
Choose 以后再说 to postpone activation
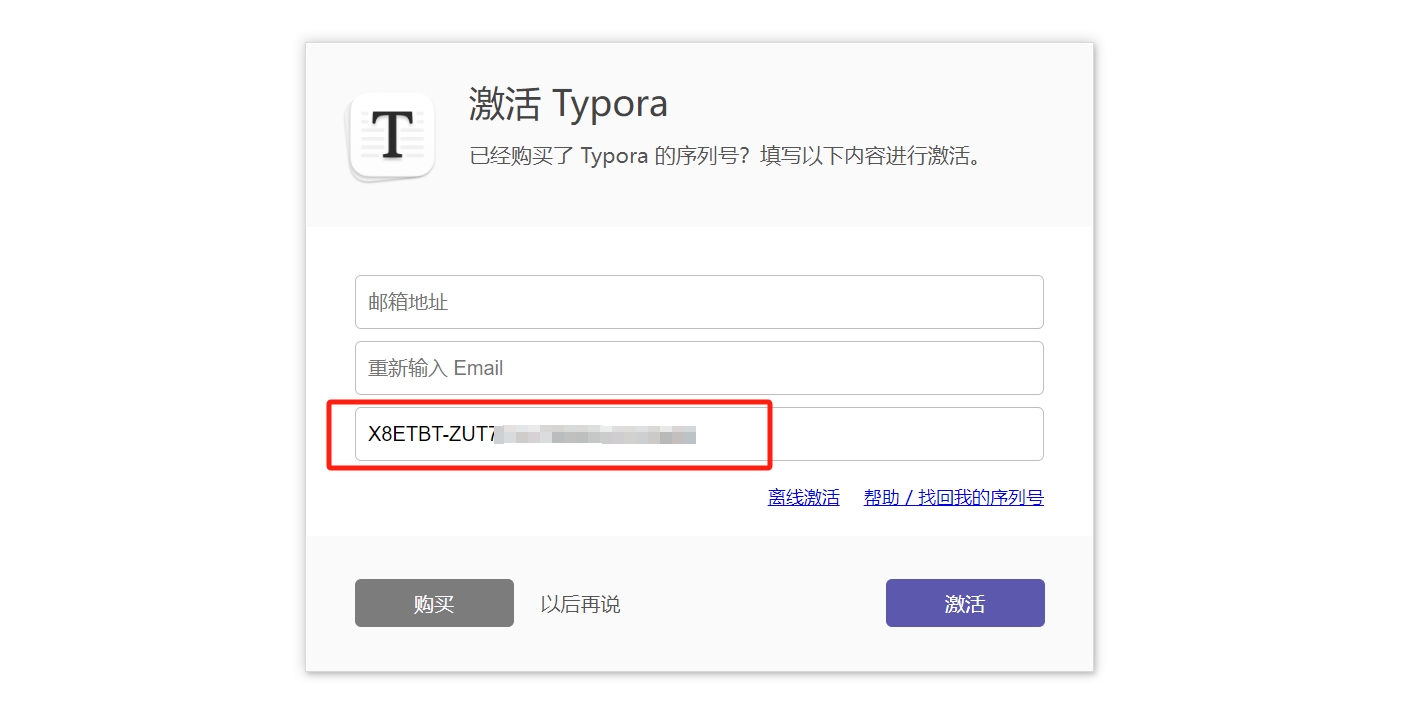pyautogui.click(x=580, y=604)
